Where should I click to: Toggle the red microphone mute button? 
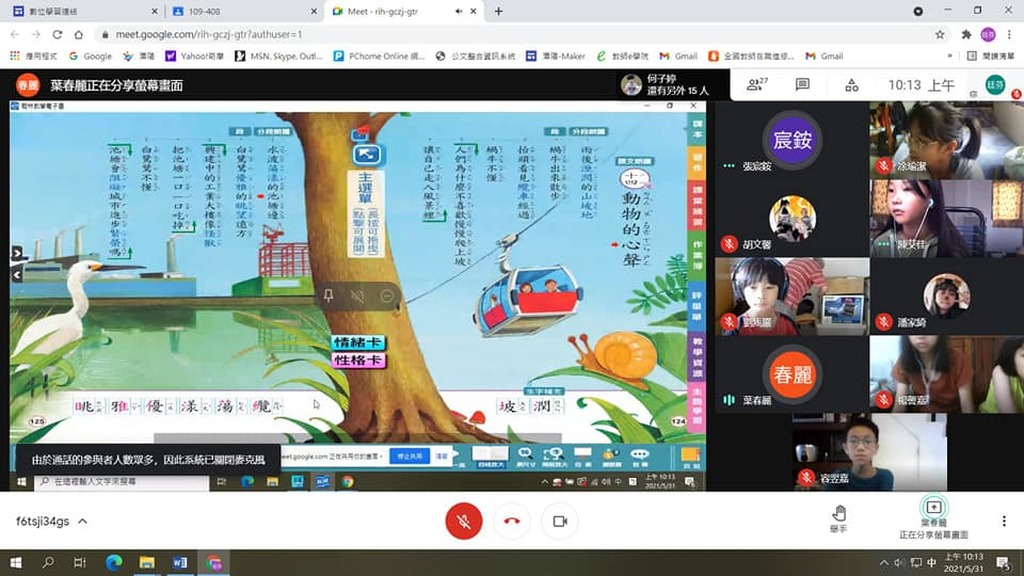click(464, 521)
